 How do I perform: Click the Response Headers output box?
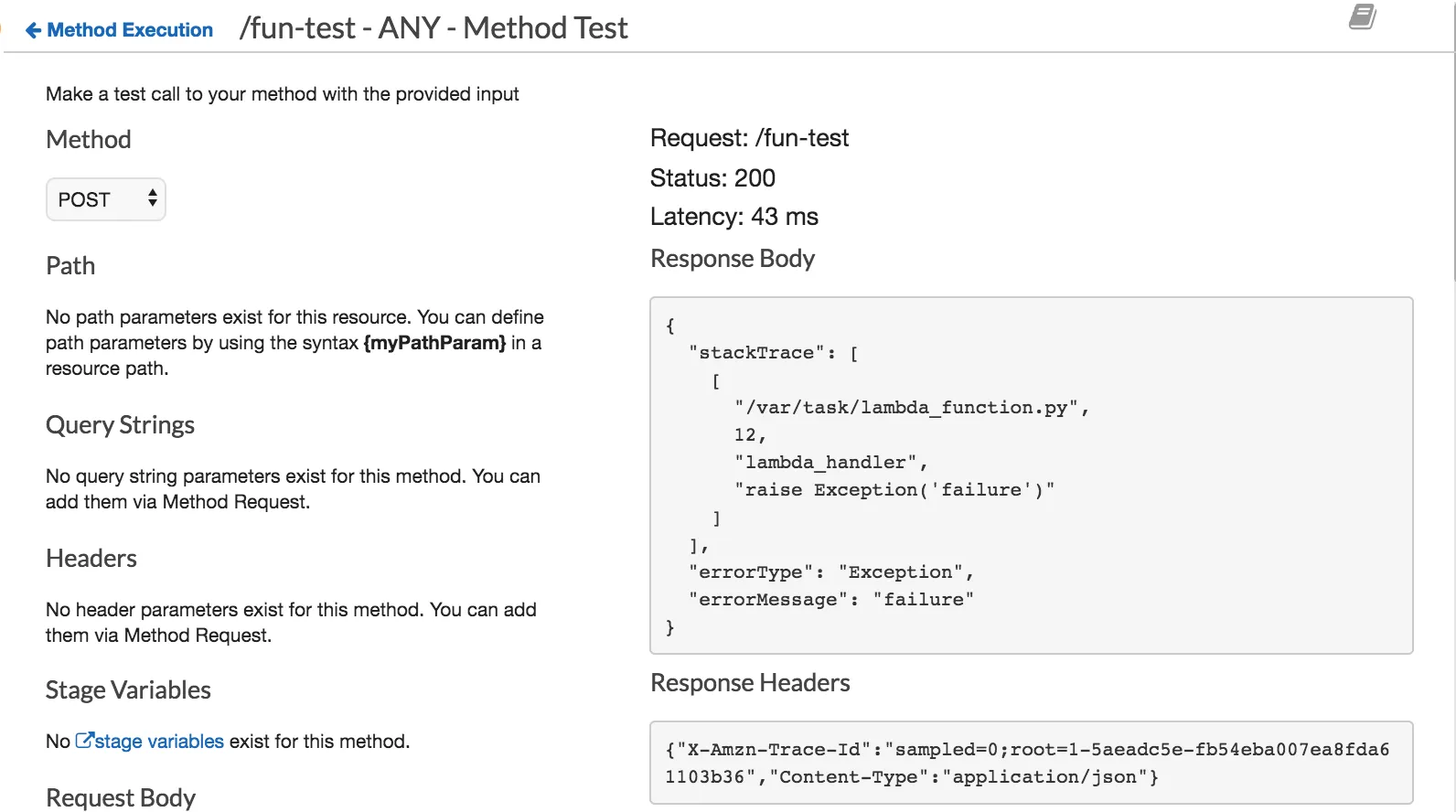1031,763
